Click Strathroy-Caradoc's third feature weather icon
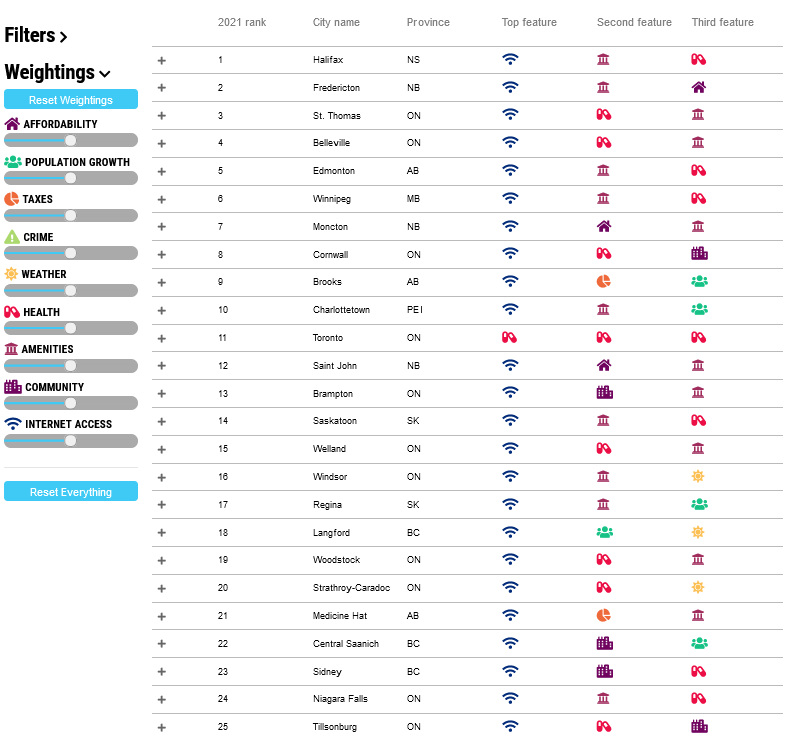This screenshot has width=793, height=737. click(698, 587)
